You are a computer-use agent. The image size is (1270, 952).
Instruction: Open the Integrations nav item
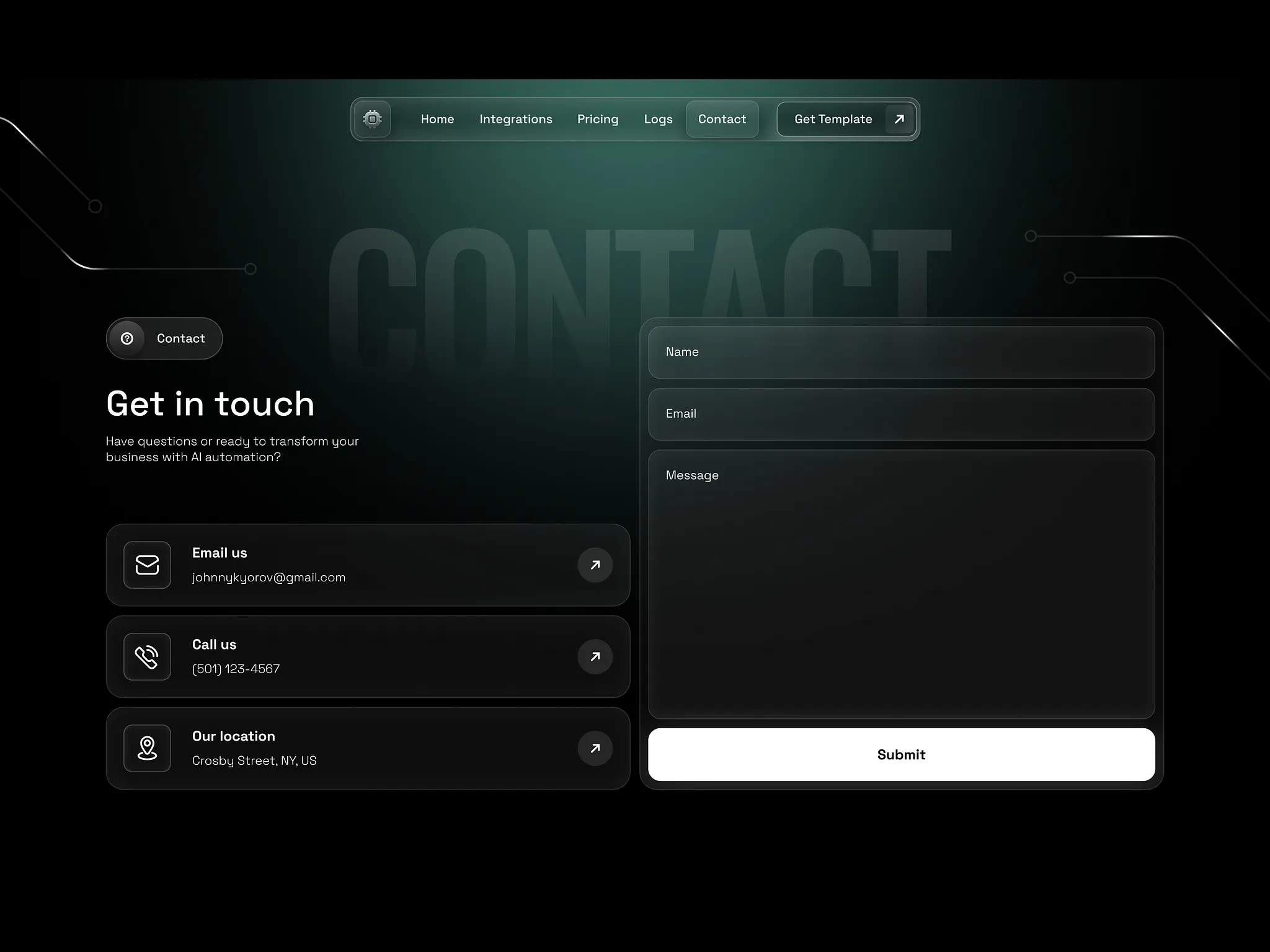click(x=515, y=119)
